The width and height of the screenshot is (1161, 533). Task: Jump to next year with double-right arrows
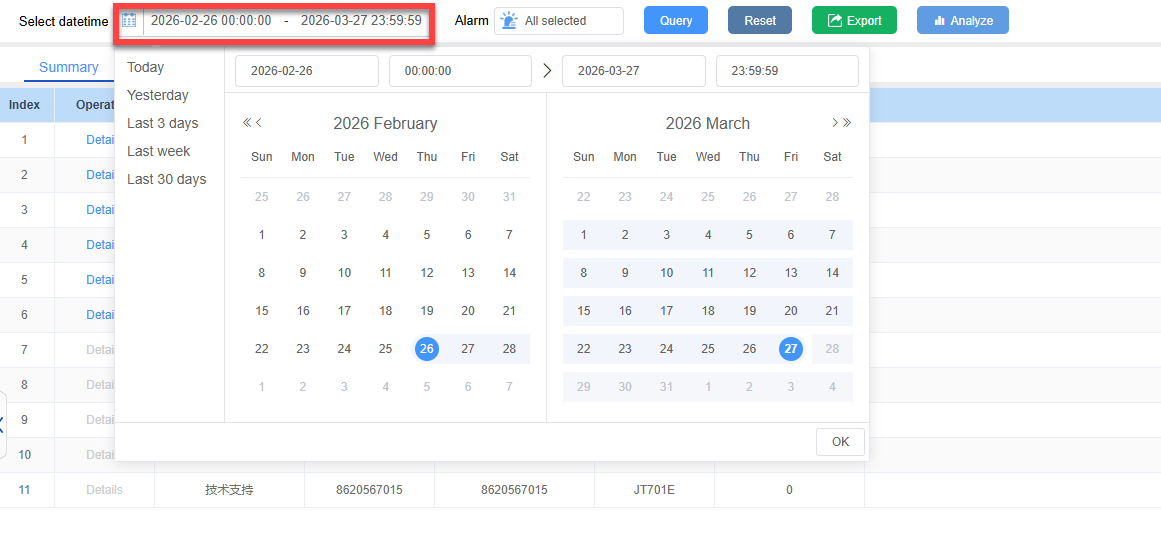coord(847,123)
